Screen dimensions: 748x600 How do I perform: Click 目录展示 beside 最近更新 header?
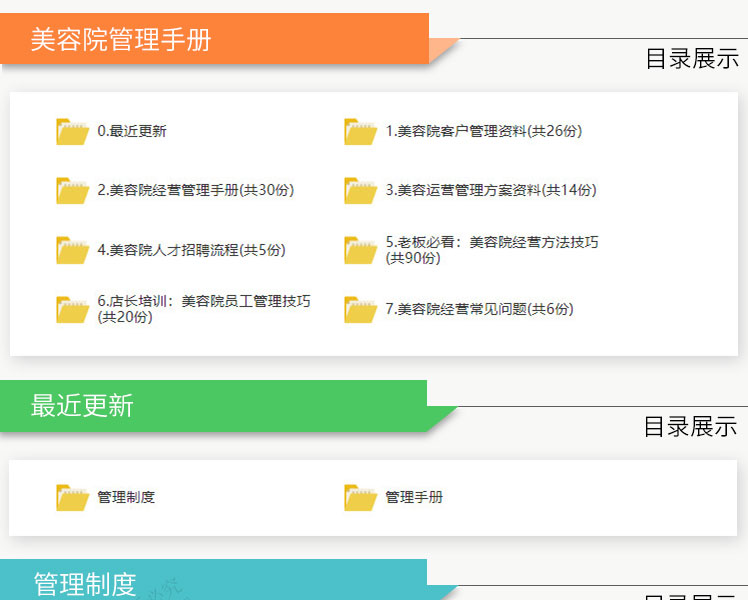point(690,427)
